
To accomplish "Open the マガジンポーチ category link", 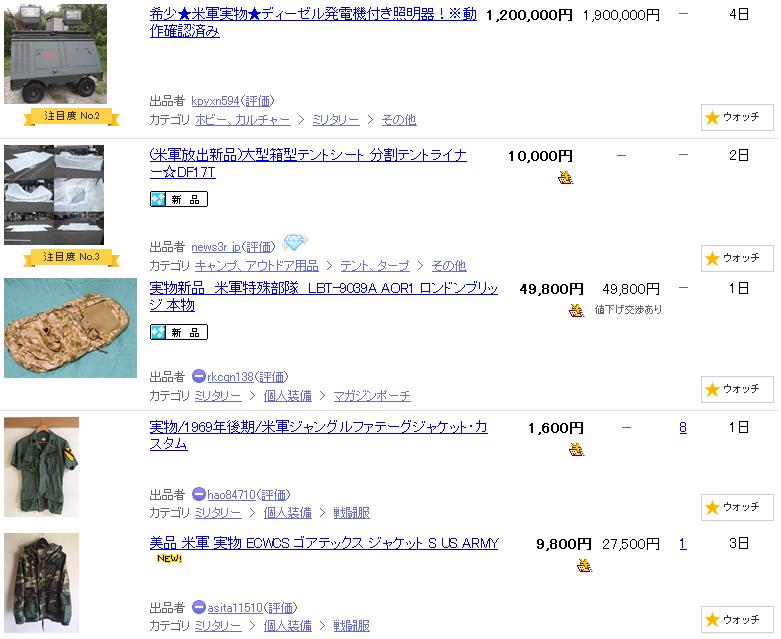I will tap(372, 396).
